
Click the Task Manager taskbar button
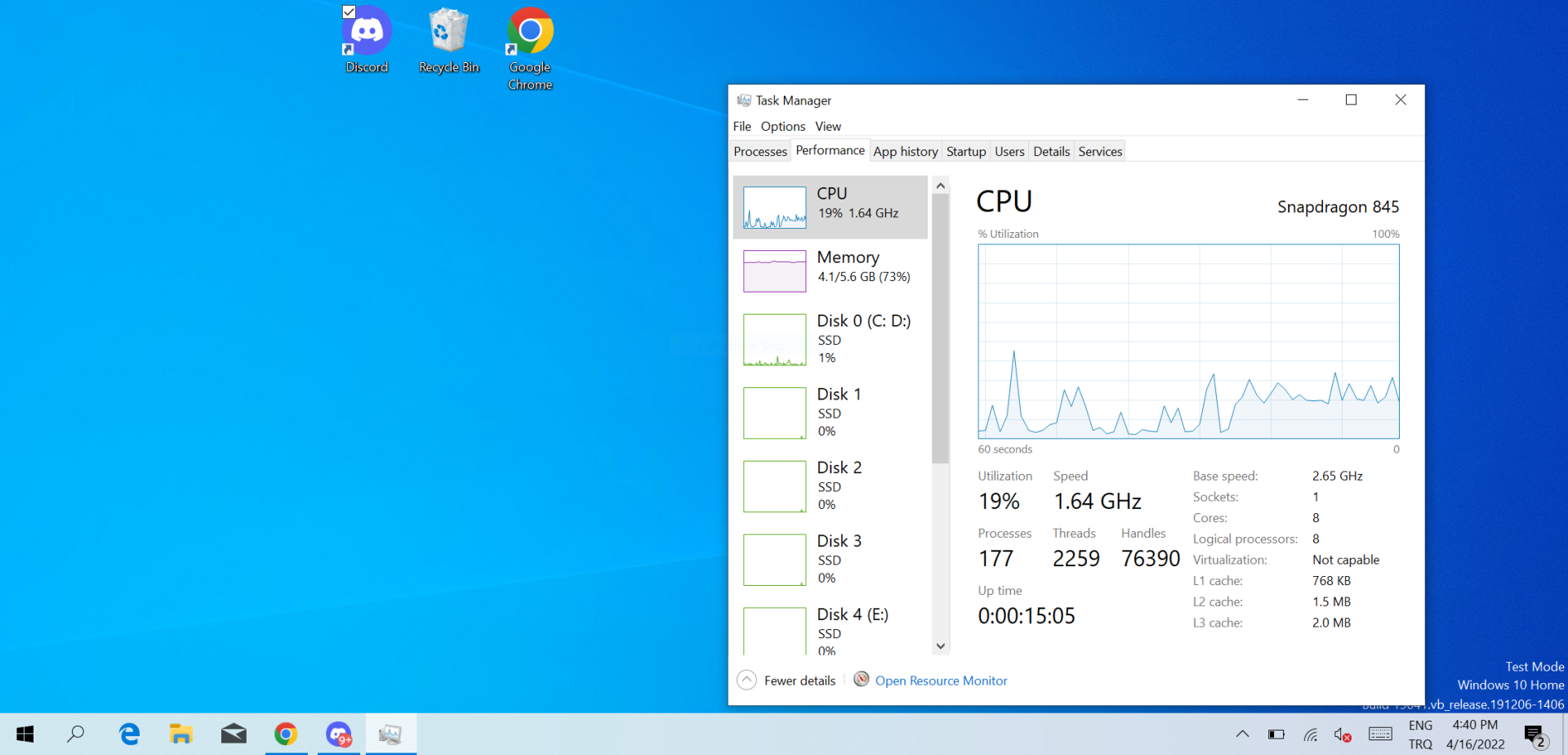390,734
